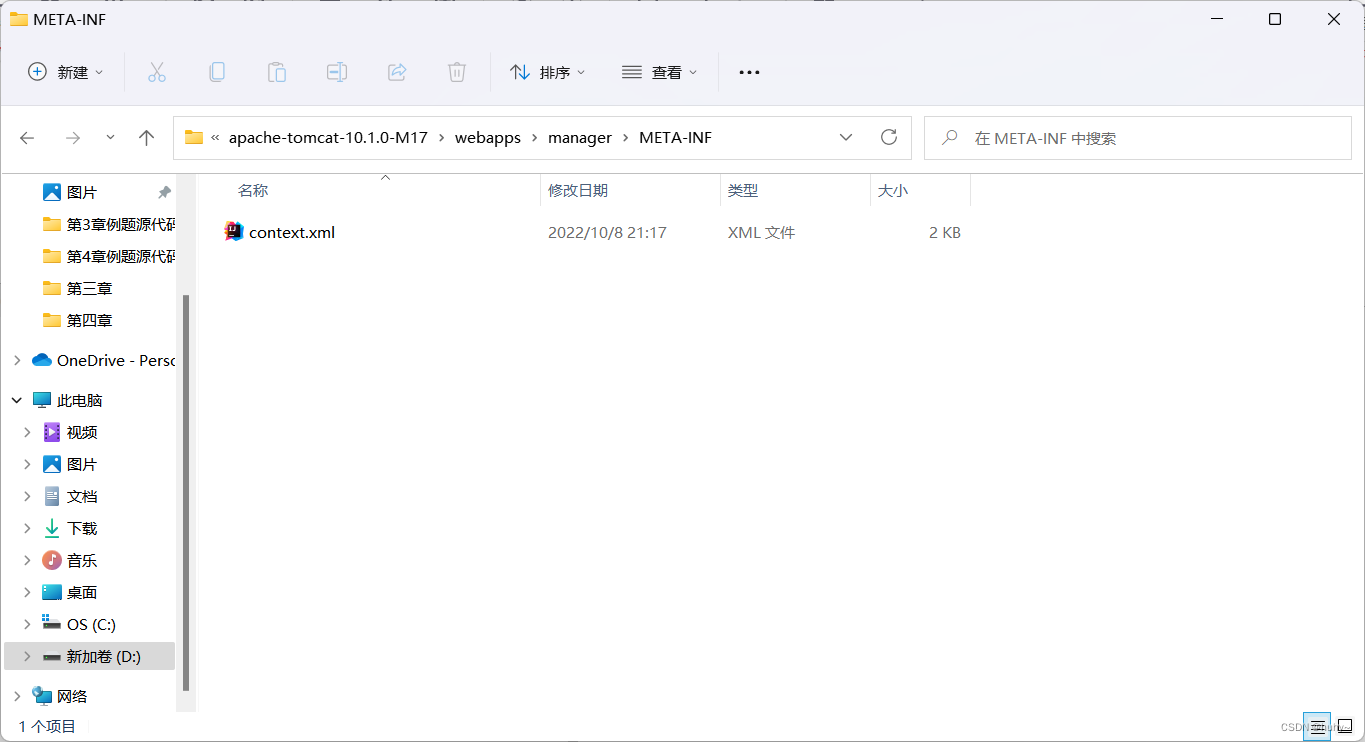Image resolution: width=1365 pixels, height=742 pixels.
Task: Click the webapps breadcrumb
Action: point(488,138)
